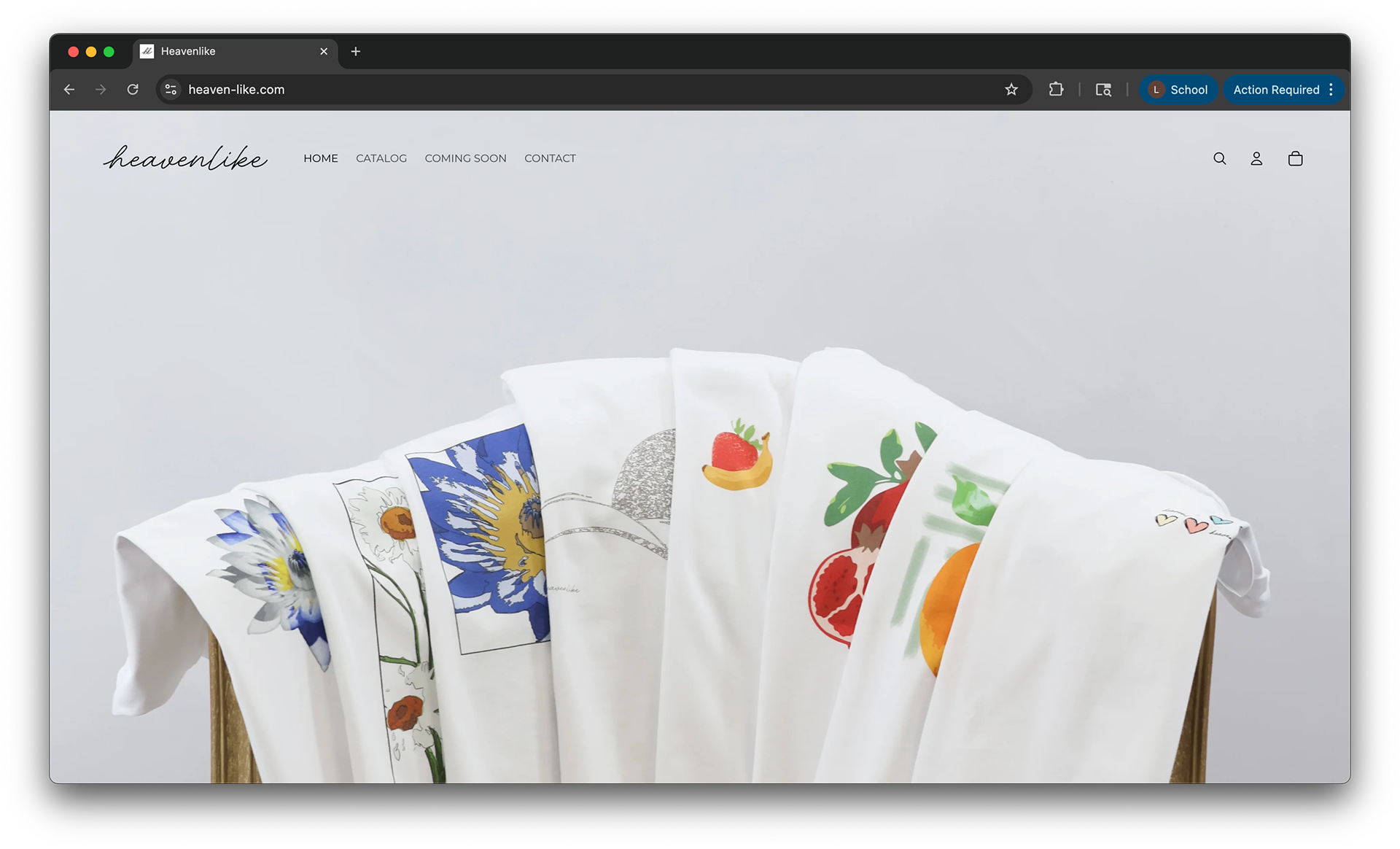
Task: Go back to previous page
Action: (x=69, y=90)
